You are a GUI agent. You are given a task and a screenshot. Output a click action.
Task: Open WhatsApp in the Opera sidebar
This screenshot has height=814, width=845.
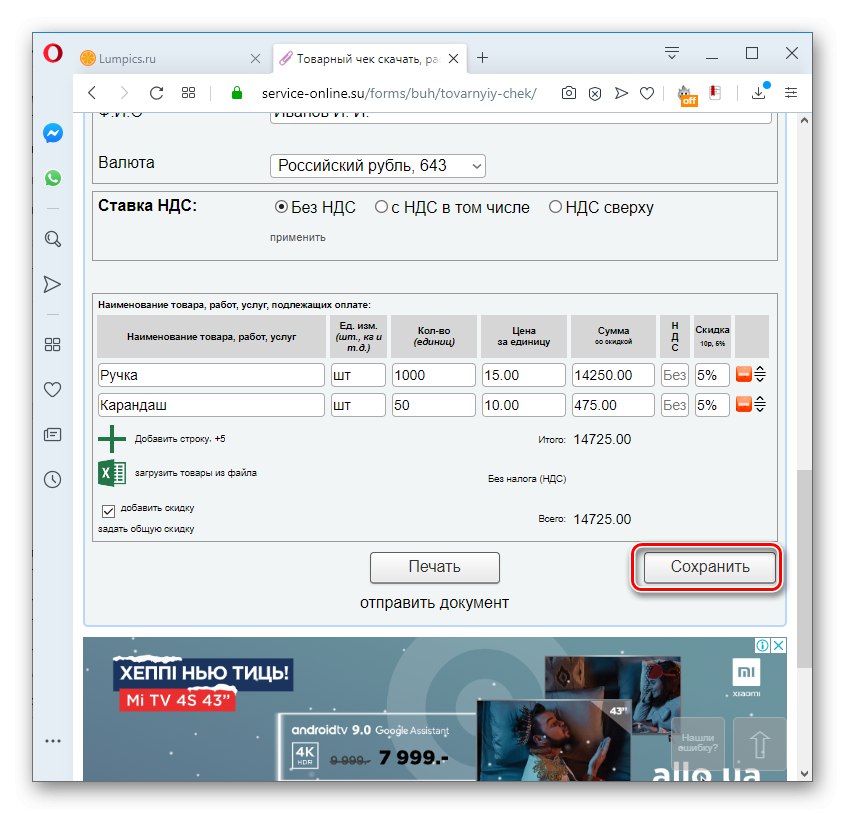[x=53, y=178]
